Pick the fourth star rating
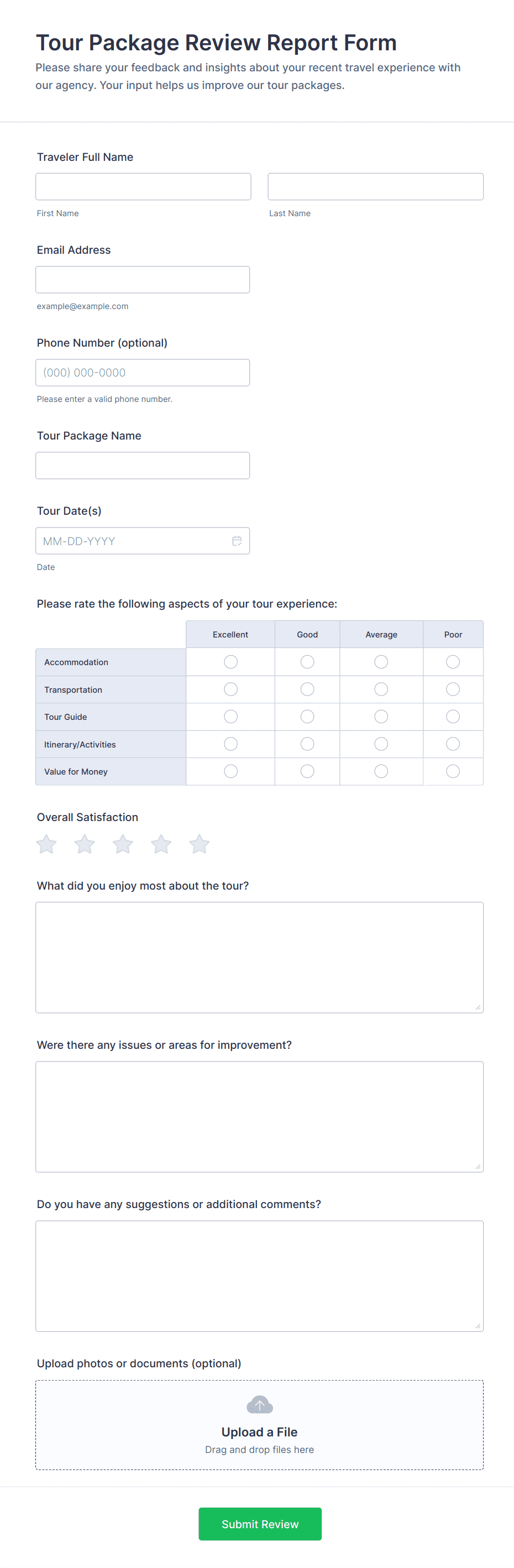This screenshot has width=514, height=1568. pyautogui.click(x=161, y=844)
